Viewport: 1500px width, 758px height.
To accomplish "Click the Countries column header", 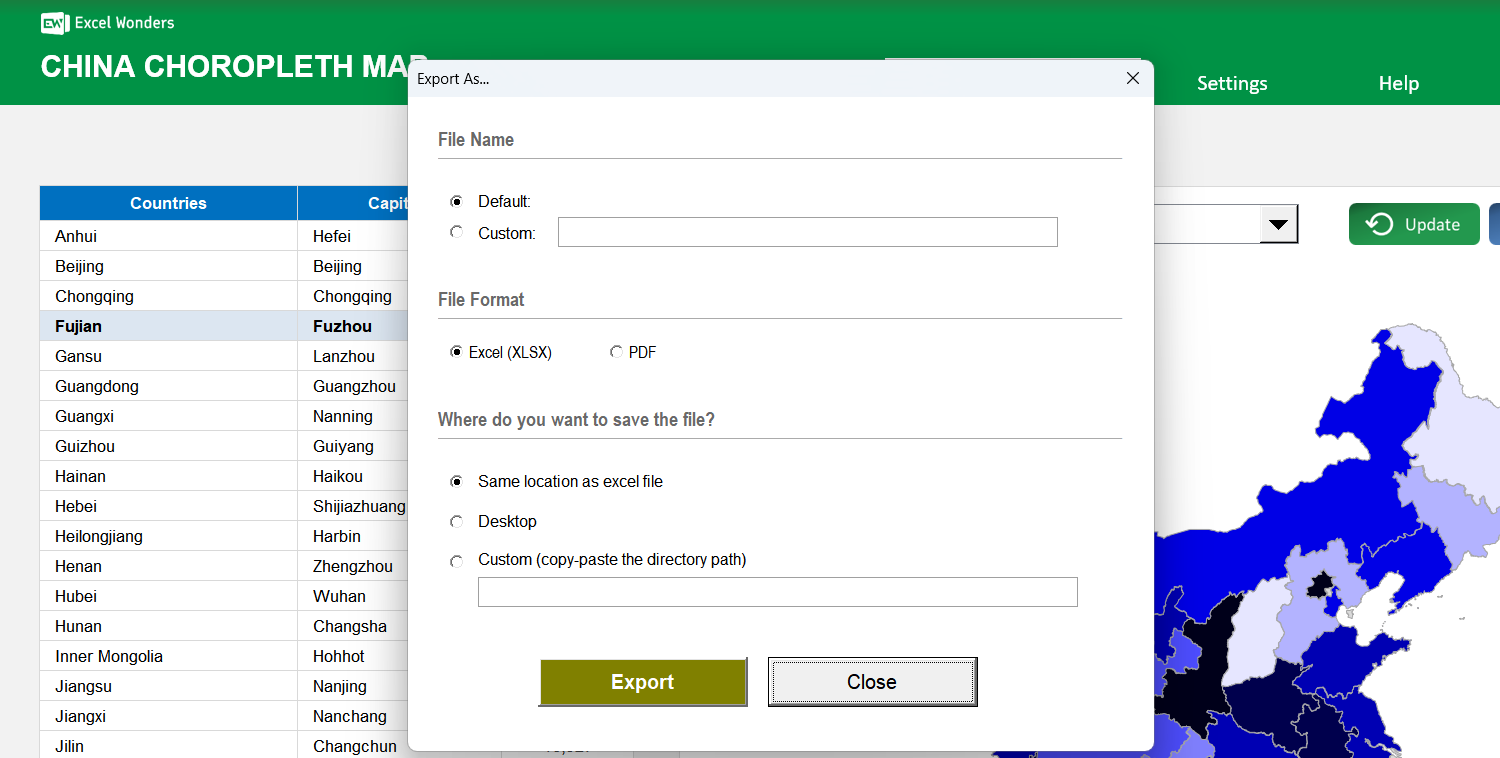I will point(168,203).
